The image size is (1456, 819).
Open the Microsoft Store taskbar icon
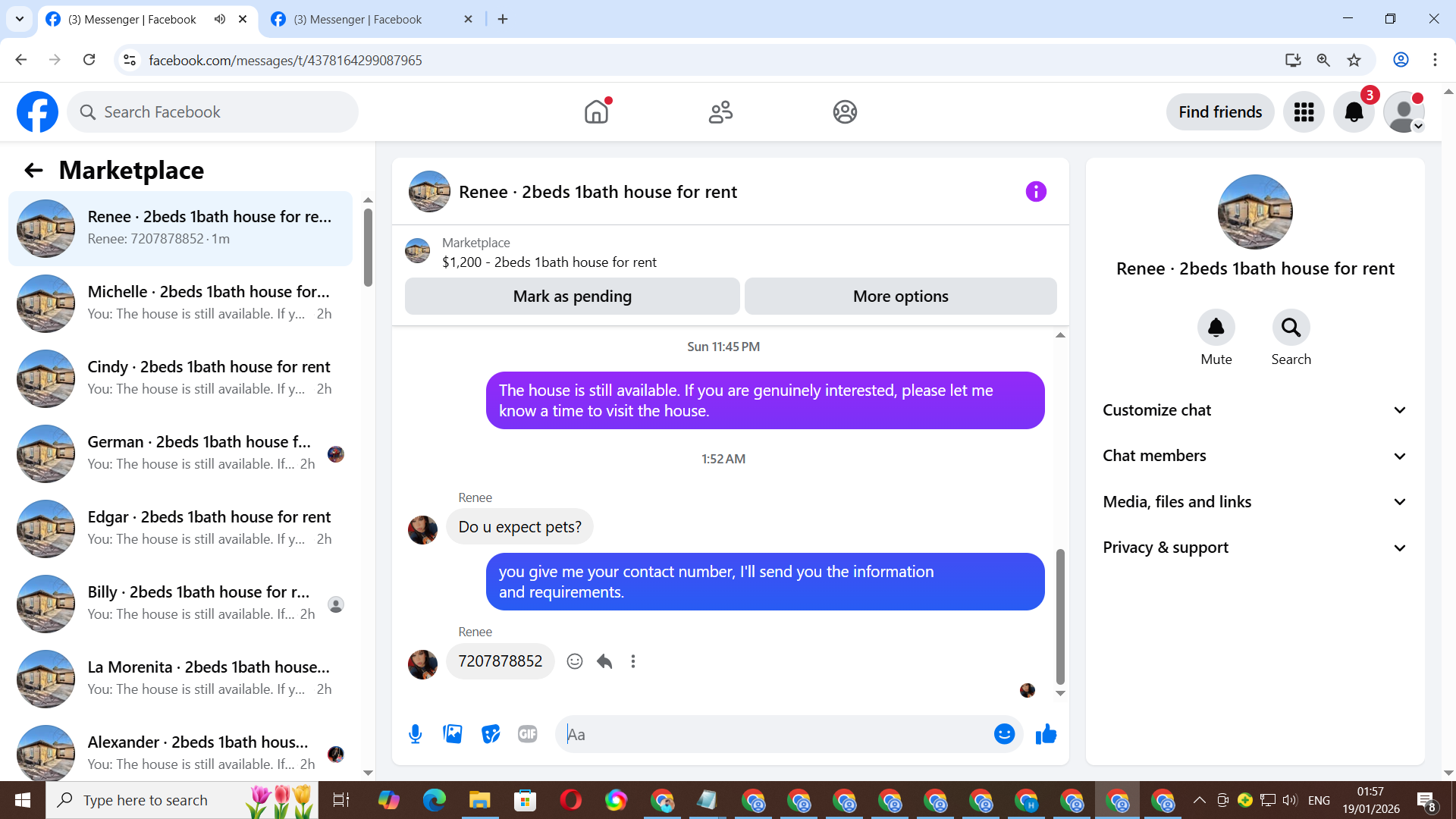point(525,800)
